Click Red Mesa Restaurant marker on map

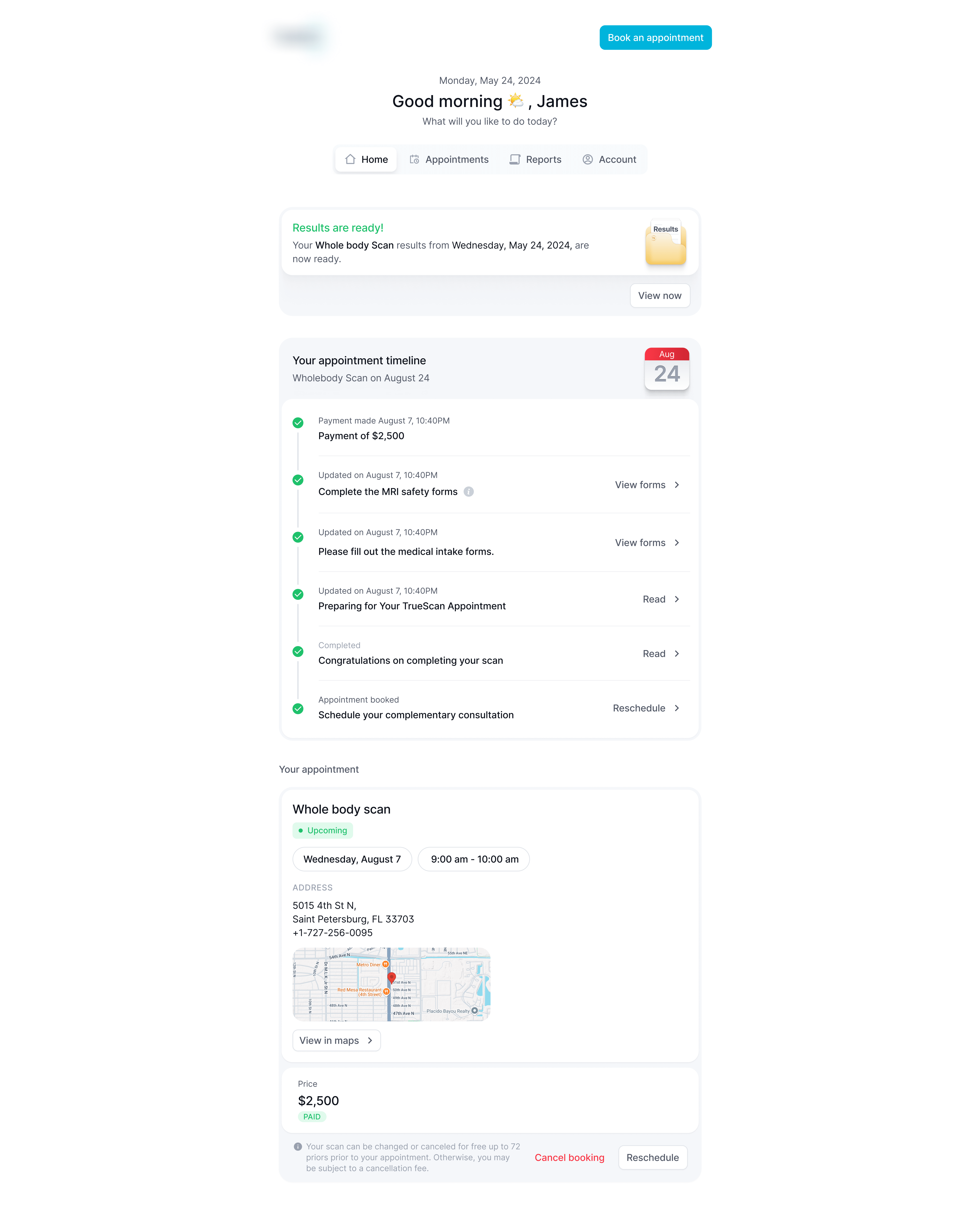pos(386,992)
